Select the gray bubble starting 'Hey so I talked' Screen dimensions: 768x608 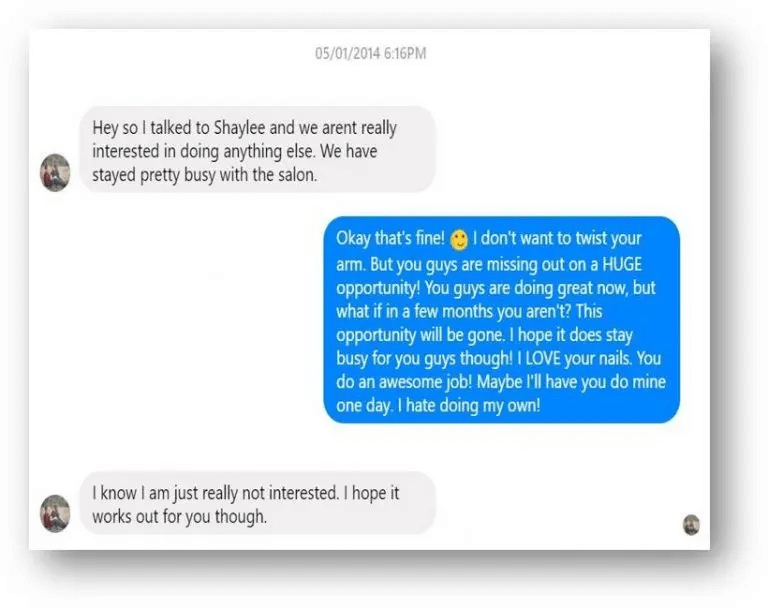tap(258, 149)
